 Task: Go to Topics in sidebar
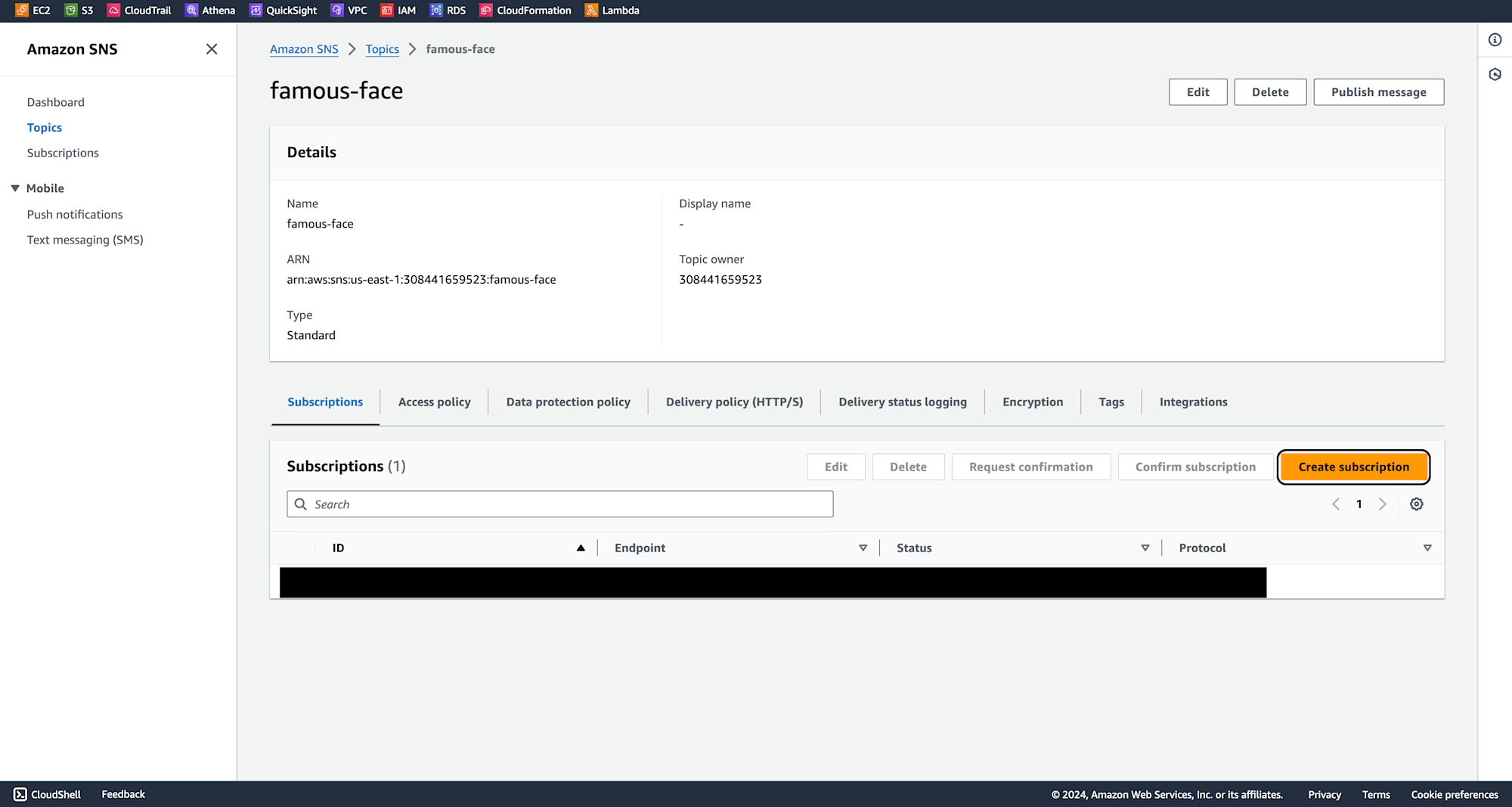point(45,127)
